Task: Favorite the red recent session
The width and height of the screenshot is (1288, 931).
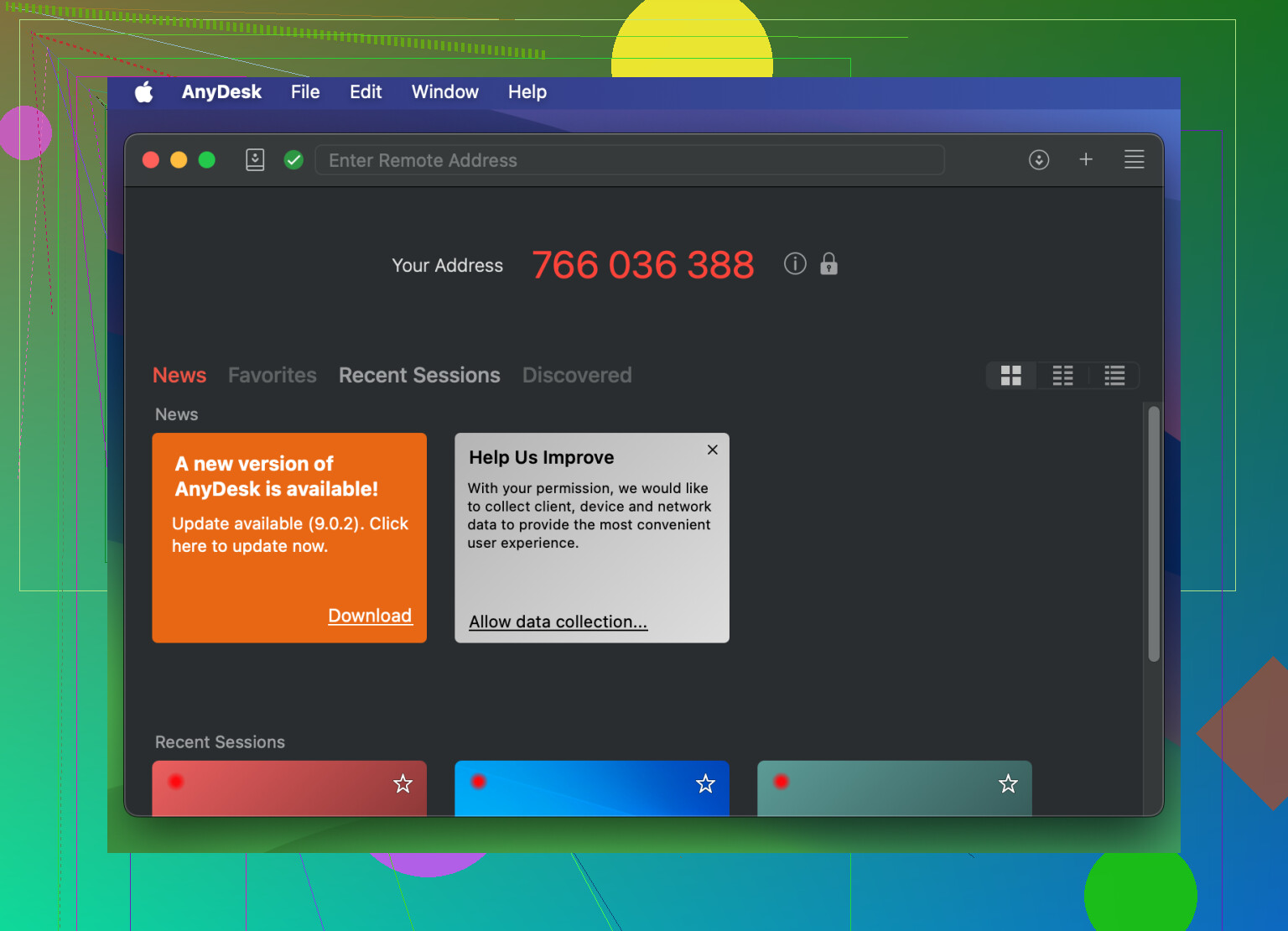Action: pos(403,784)
